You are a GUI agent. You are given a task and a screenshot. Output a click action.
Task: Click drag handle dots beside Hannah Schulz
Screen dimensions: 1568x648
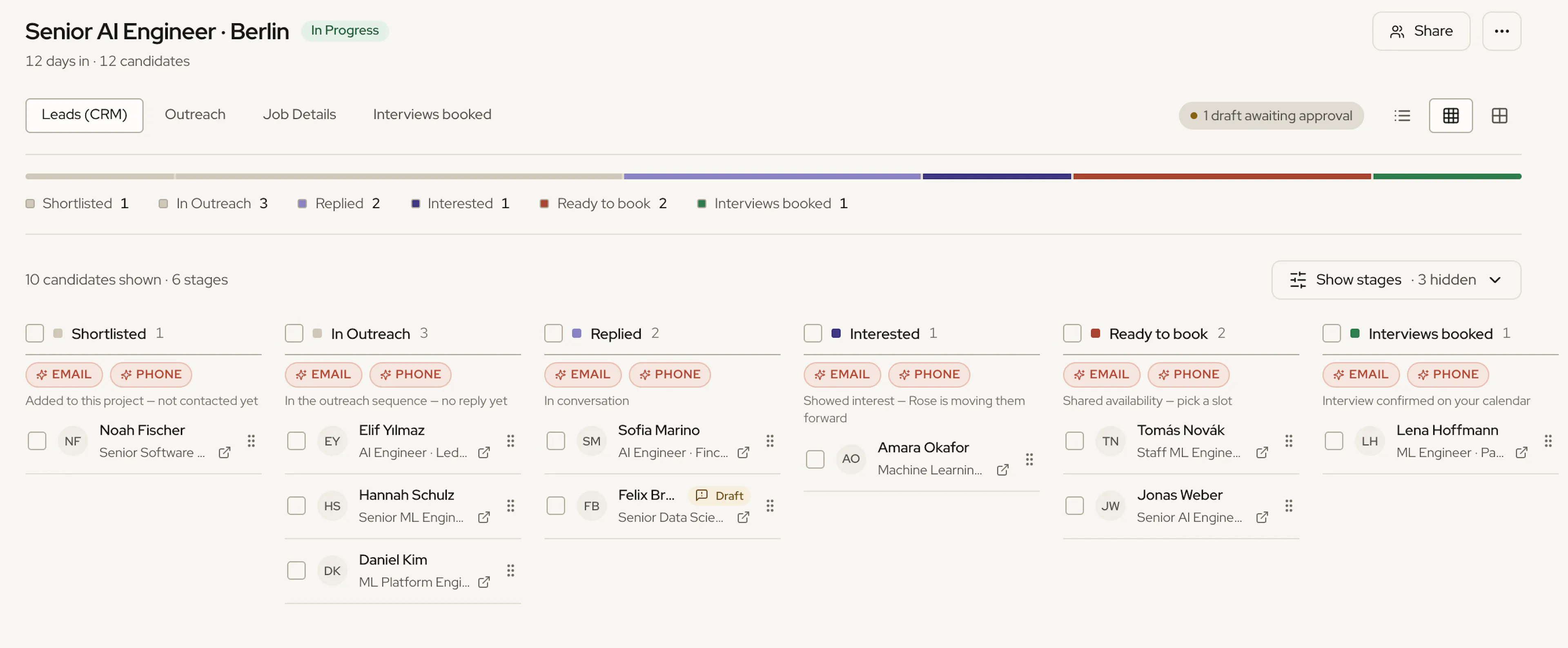[x=510, y=506]
